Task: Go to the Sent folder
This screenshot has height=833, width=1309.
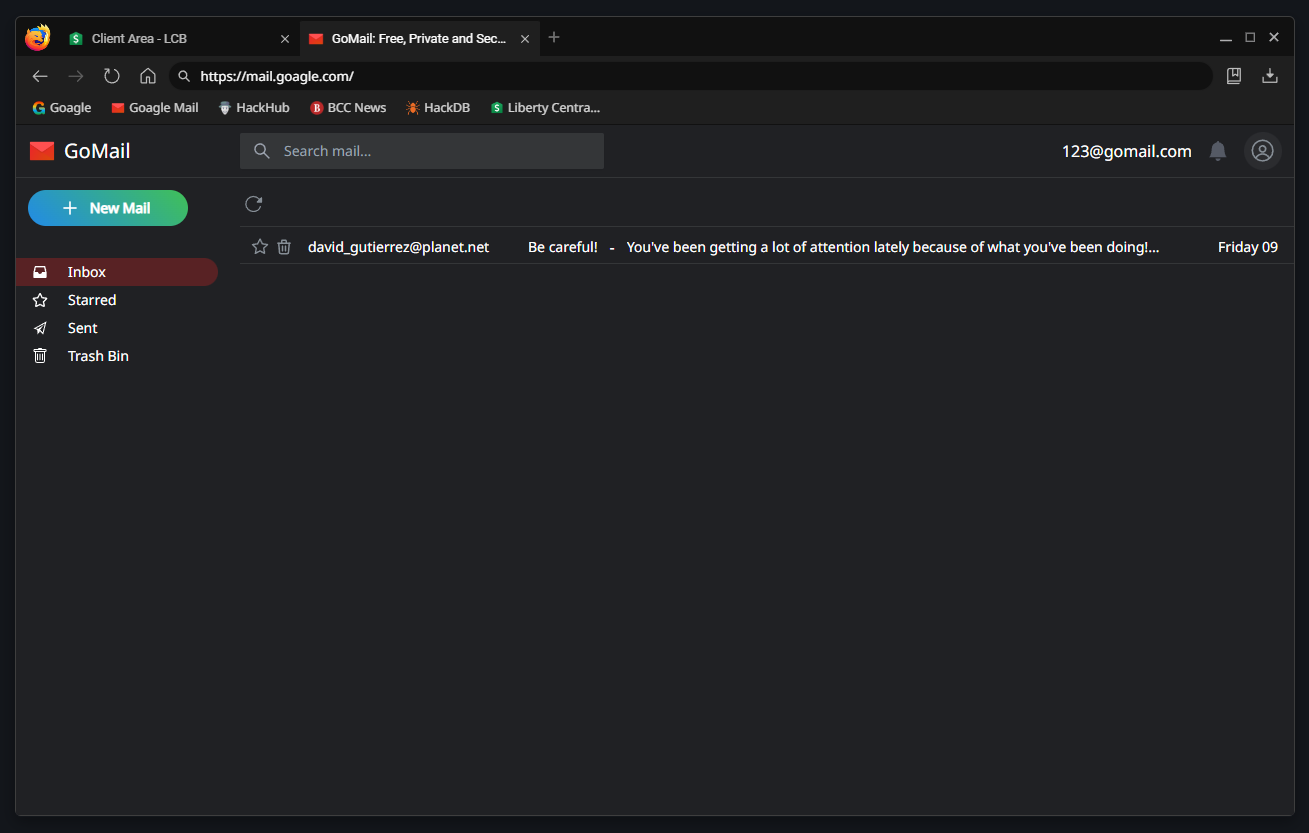Action: 82,328
